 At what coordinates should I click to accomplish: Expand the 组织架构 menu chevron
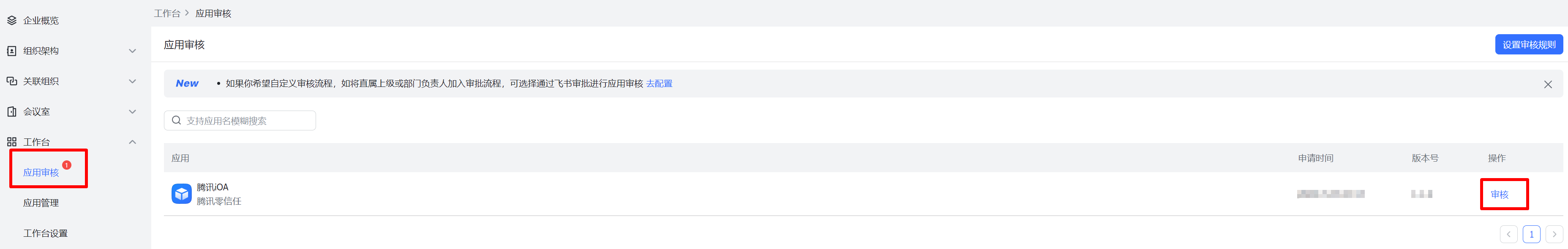pyautogui.click(x=132, y=51)
